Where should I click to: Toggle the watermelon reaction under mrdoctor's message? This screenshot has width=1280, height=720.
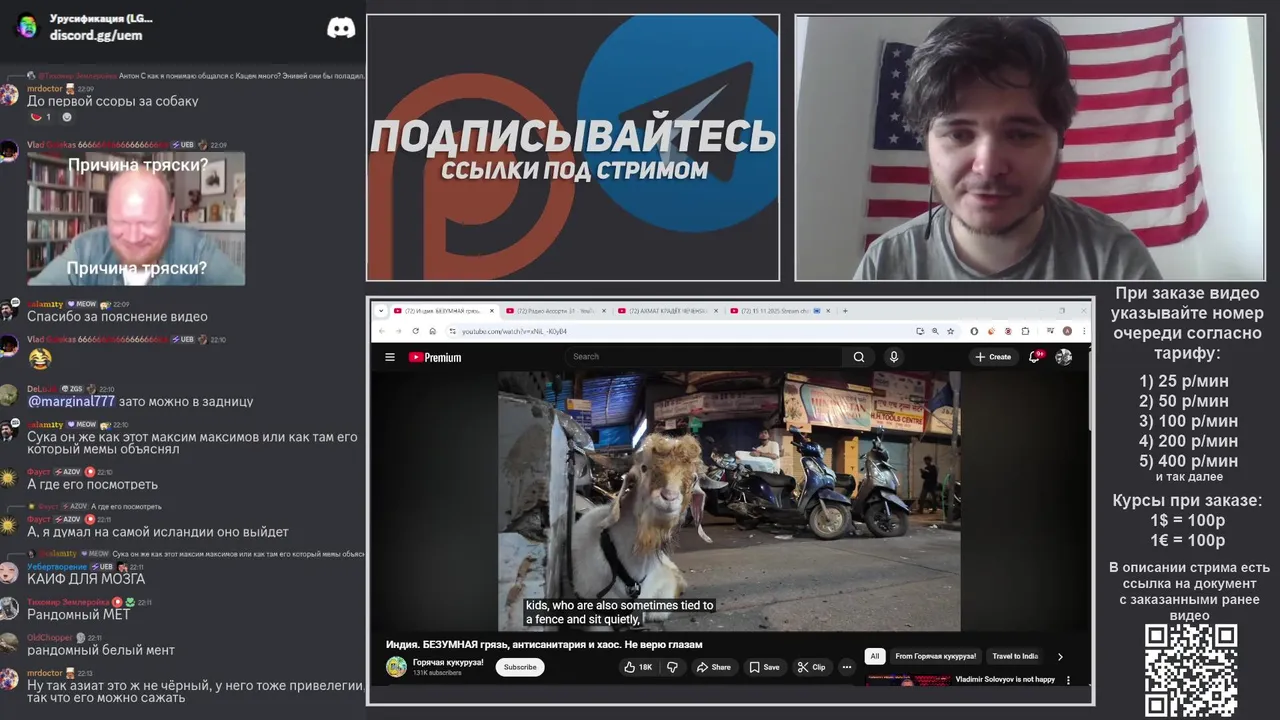pyautogui.click(x=41, y=117)
